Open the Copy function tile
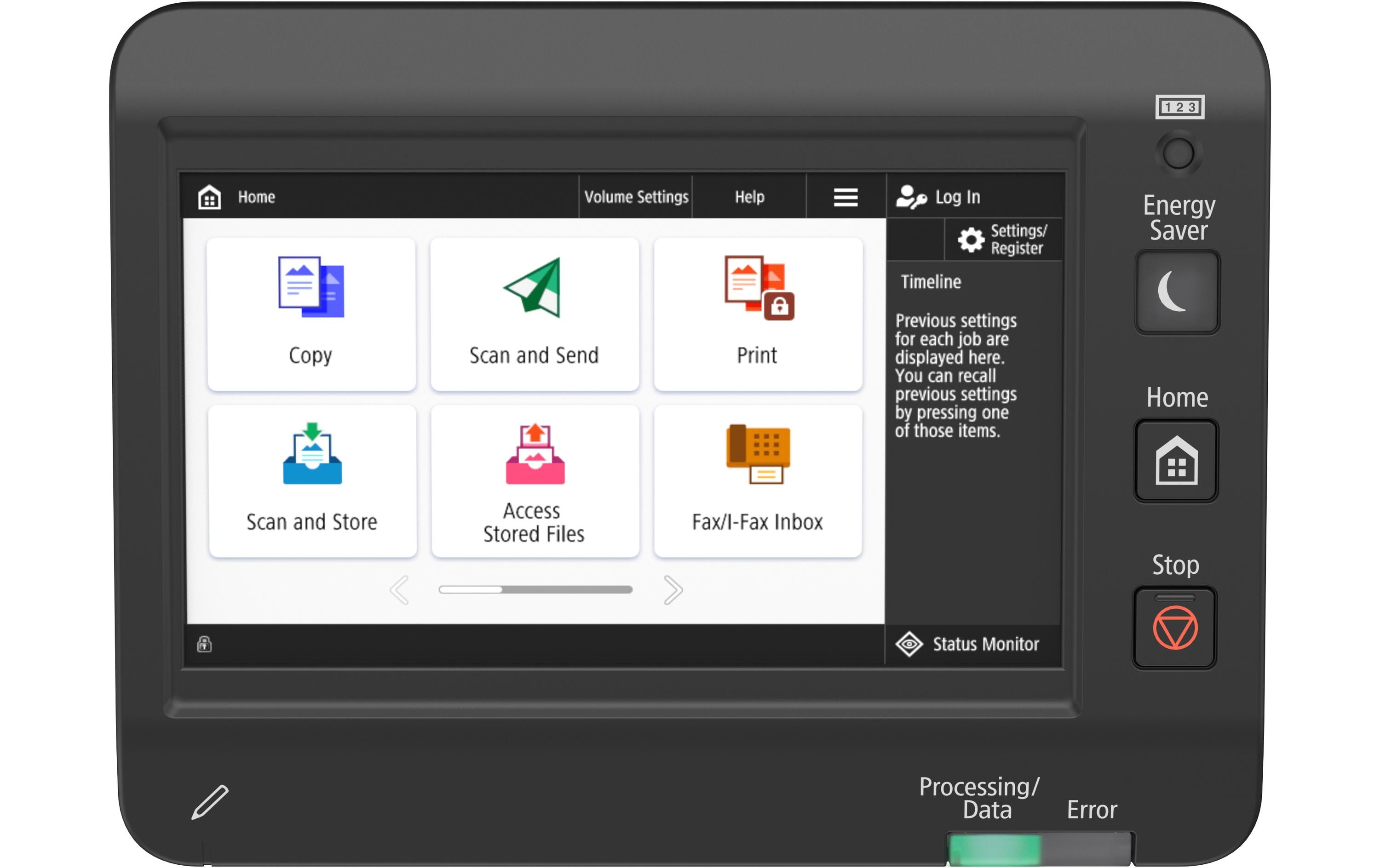Image resolution: width=1380 pixels, height=868 pixels. tap(311, 314)
